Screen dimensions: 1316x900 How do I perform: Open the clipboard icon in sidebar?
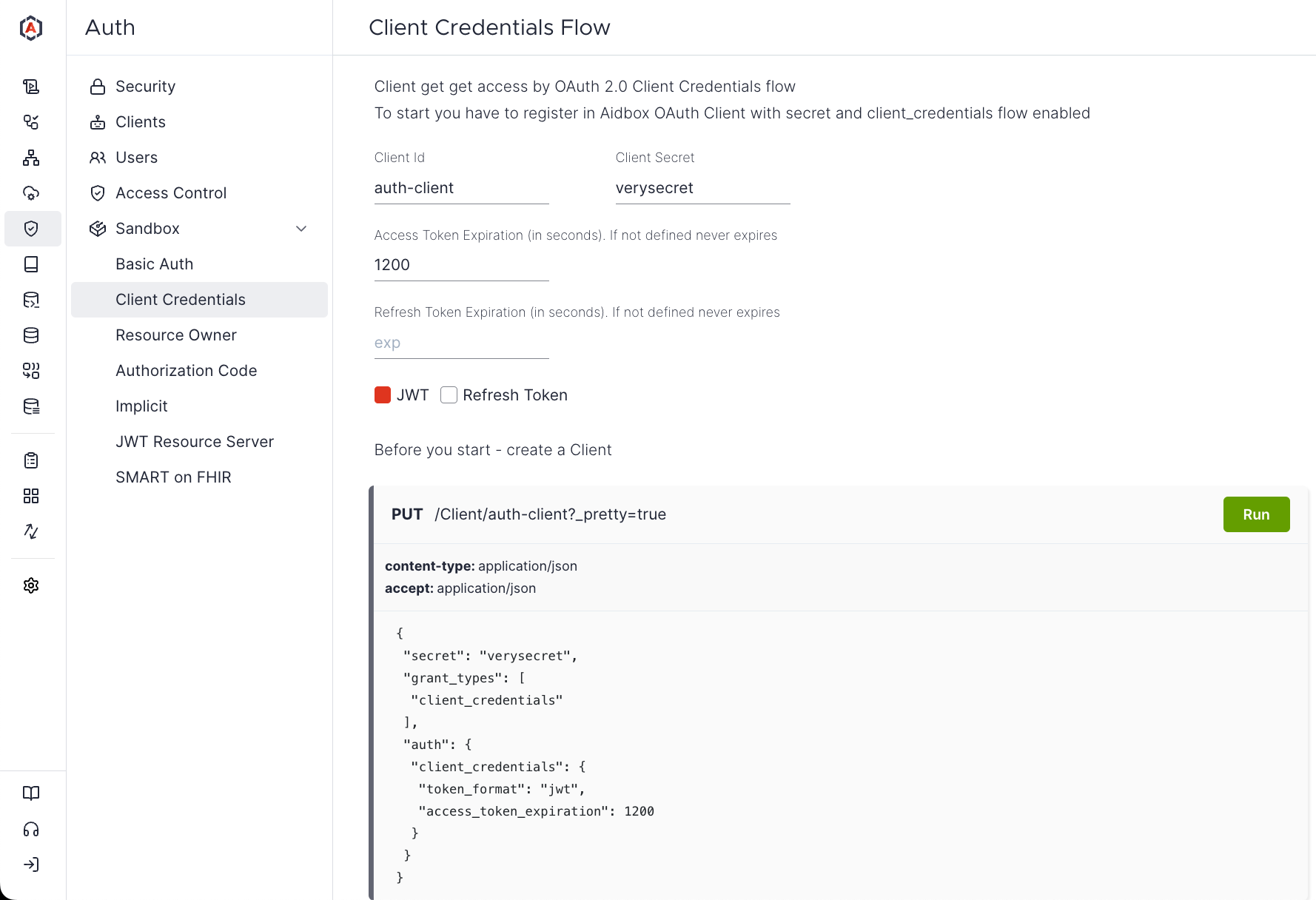pyautogui.click(x=31, y=460)
